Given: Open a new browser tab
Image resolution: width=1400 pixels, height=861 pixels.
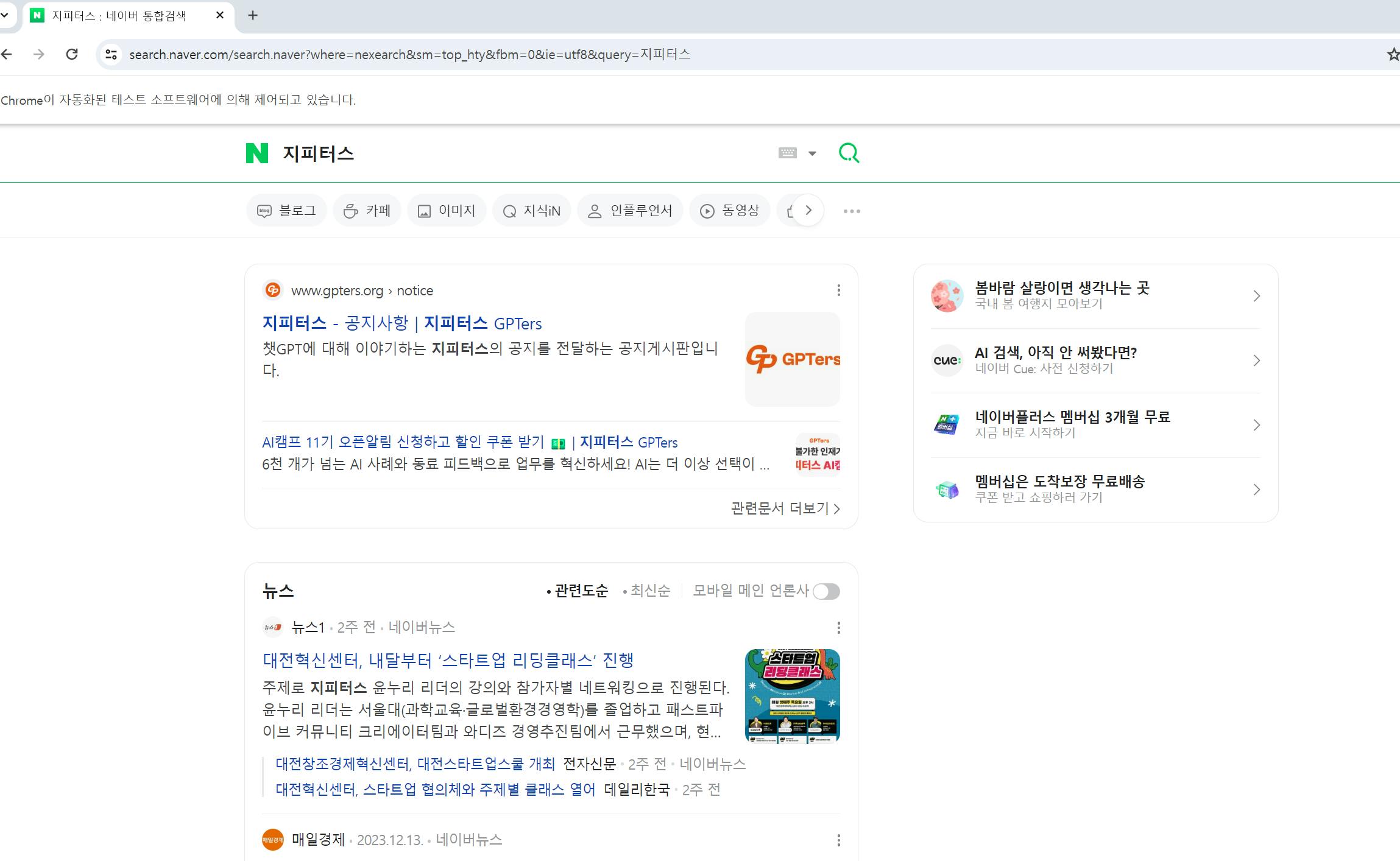Looking at the screenshot, I should pos(253,16).
